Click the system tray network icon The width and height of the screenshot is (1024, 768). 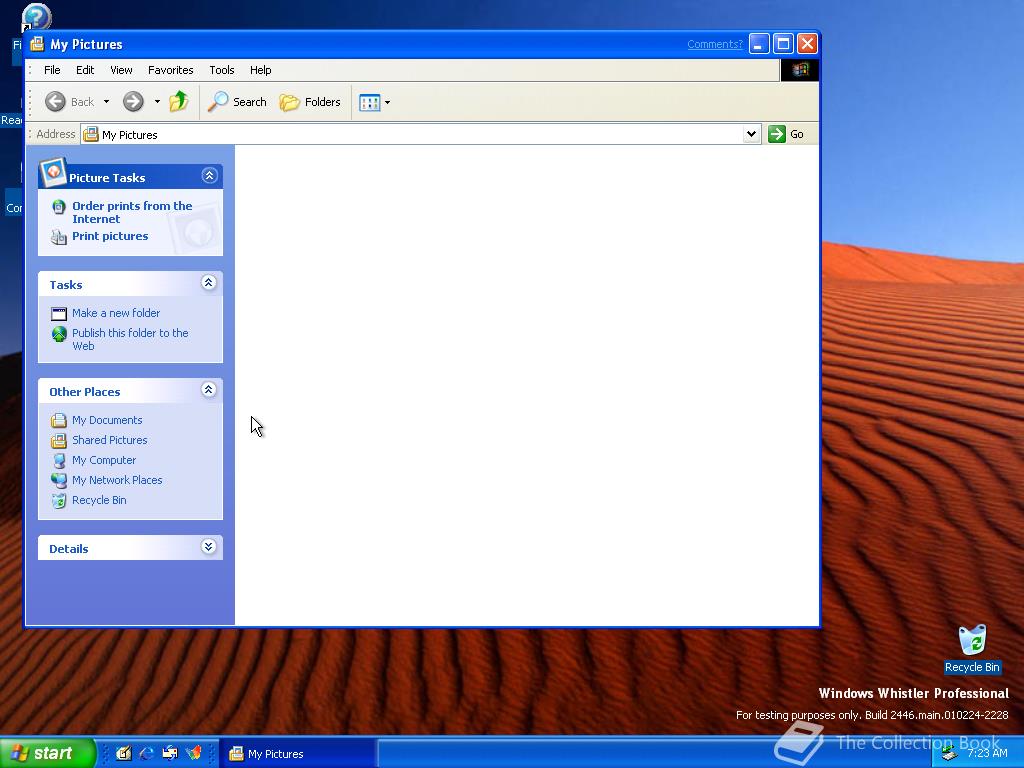(x=949, y=754)
